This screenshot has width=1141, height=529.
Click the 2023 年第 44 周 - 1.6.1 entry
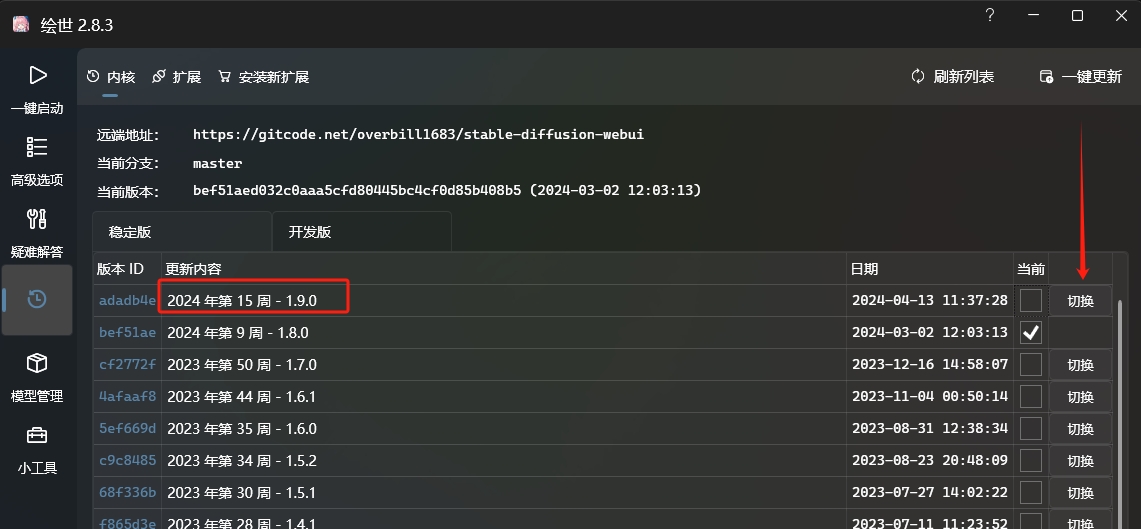[242, 397]
